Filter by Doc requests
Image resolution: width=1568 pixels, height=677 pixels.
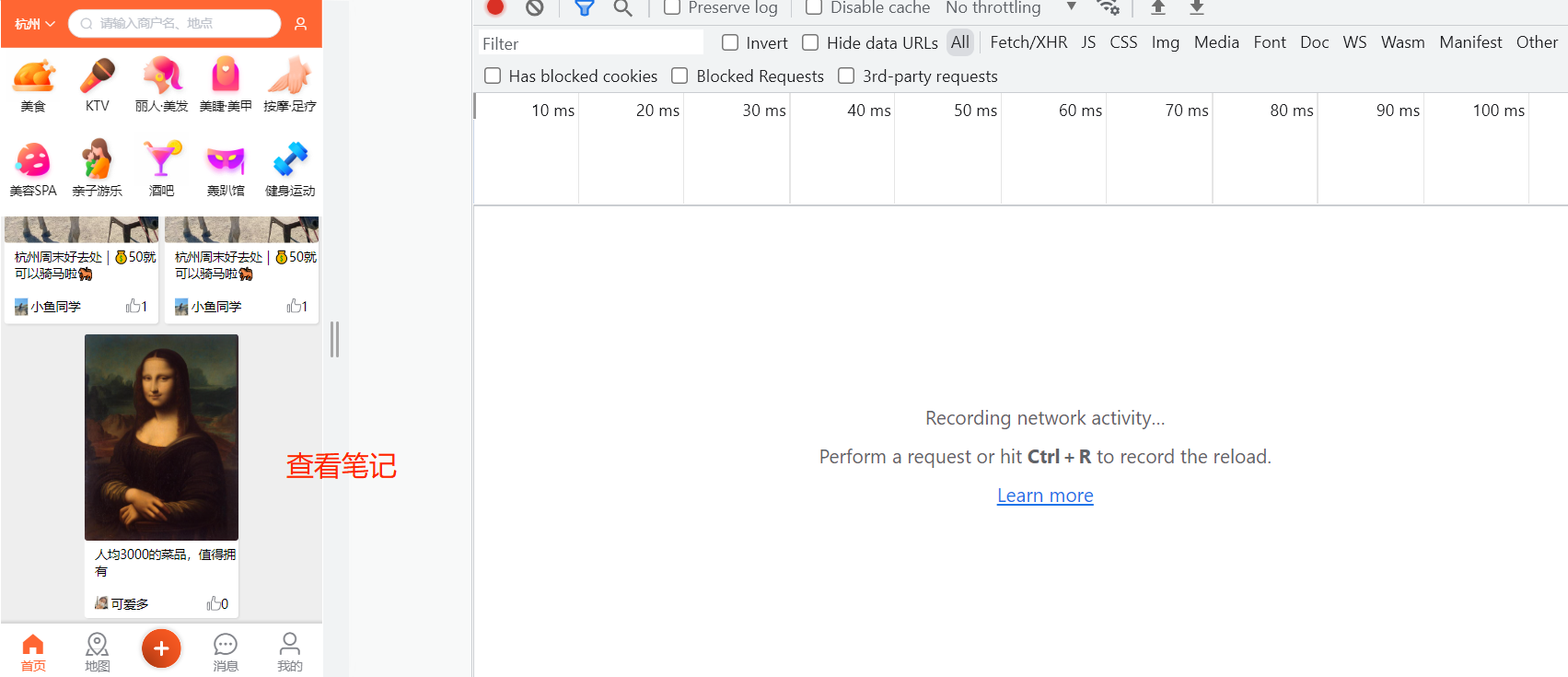[1314, 42]
